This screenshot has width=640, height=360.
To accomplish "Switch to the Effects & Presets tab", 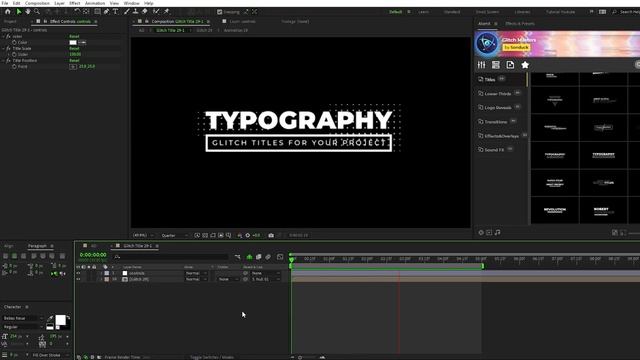I will [520, 24].
